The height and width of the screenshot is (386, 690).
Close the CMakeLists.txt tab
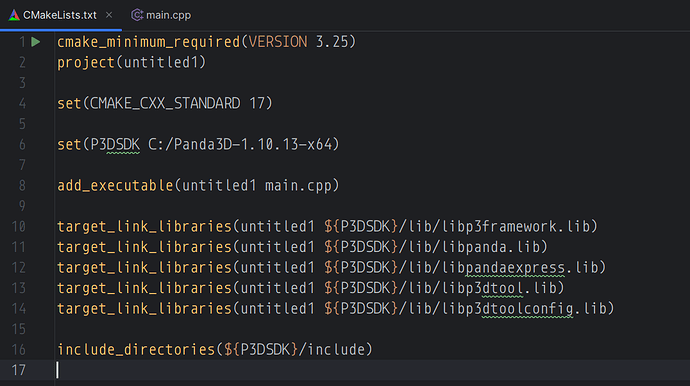(109, 15)
